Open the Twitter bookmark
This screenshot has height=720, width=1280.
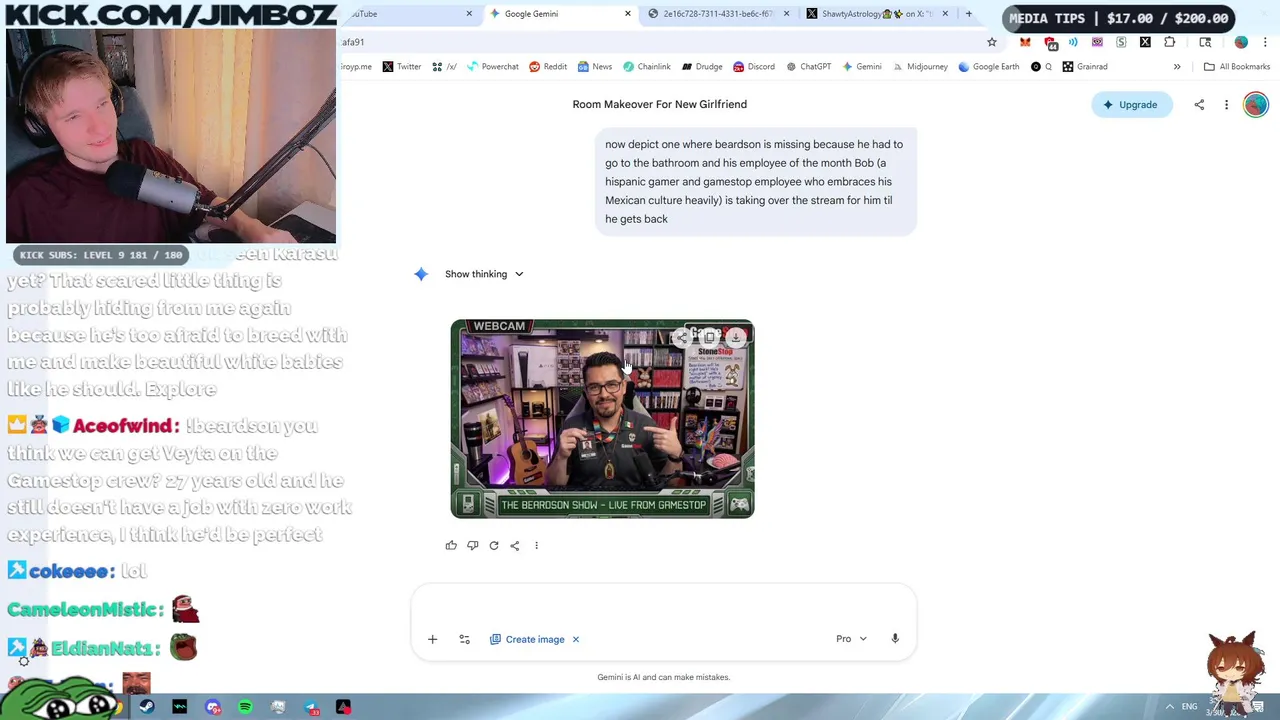tap(401, 67)
